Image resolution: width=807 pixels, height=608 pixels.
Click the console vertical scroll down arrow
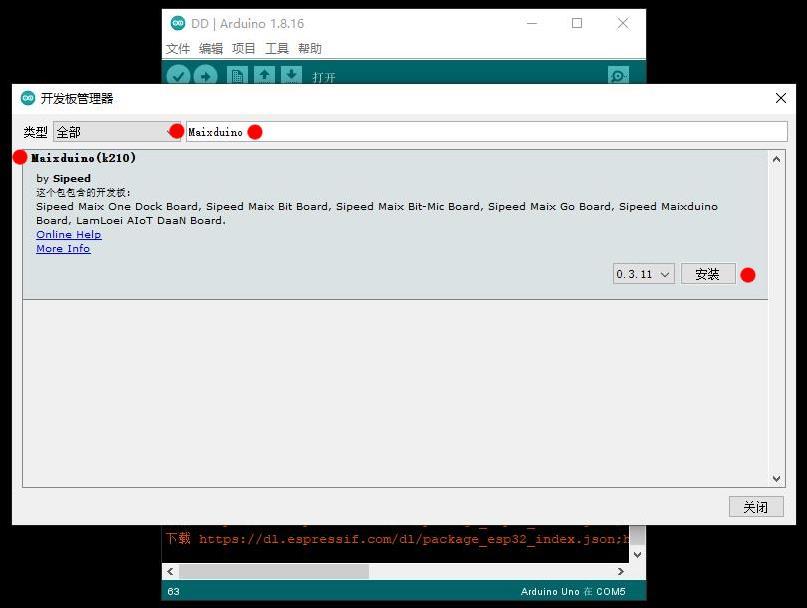point(637,554)
